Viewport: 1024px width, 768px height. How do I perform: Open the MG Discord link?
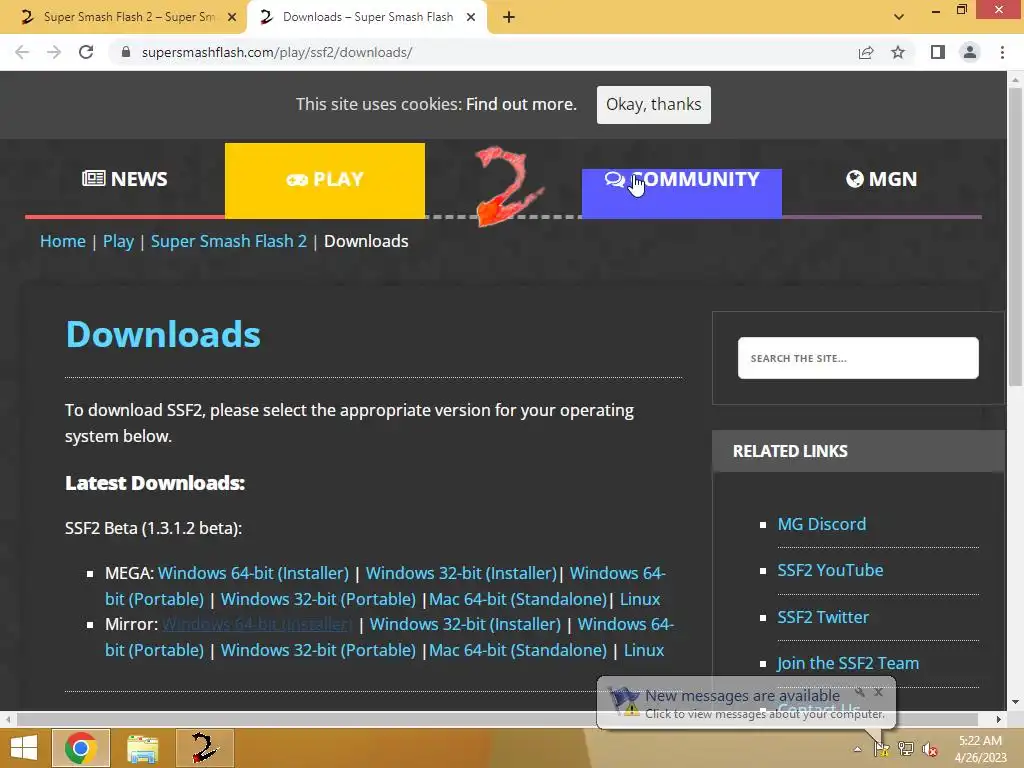pyautogui.click(x=822, y=524)
